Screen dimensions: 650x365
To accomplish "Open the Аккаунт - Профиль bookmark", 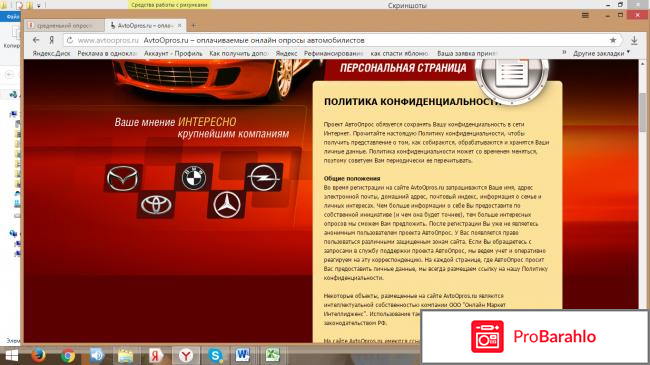I will coord(173,54).
